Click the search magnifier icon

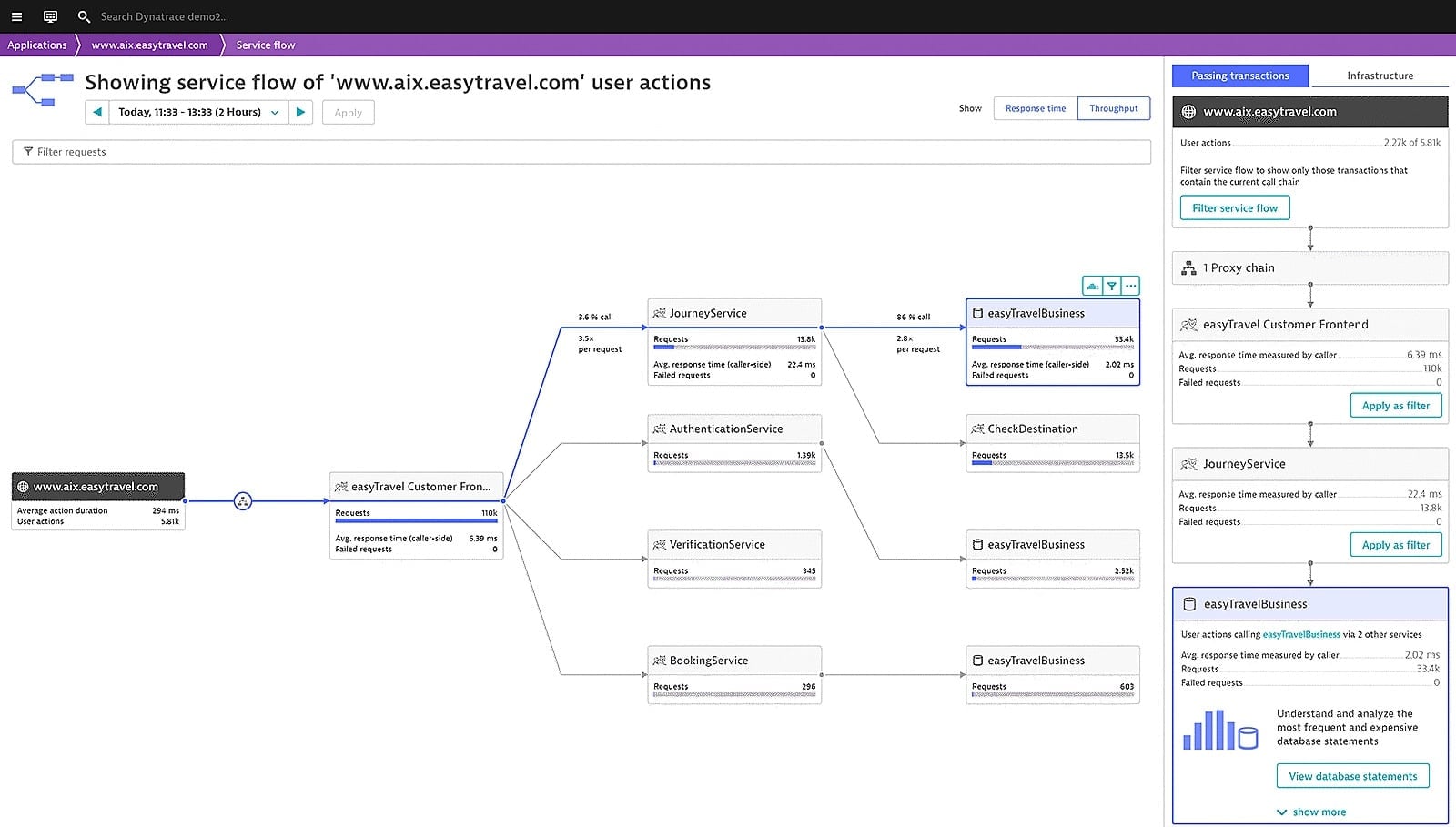[x=84, y=16]
